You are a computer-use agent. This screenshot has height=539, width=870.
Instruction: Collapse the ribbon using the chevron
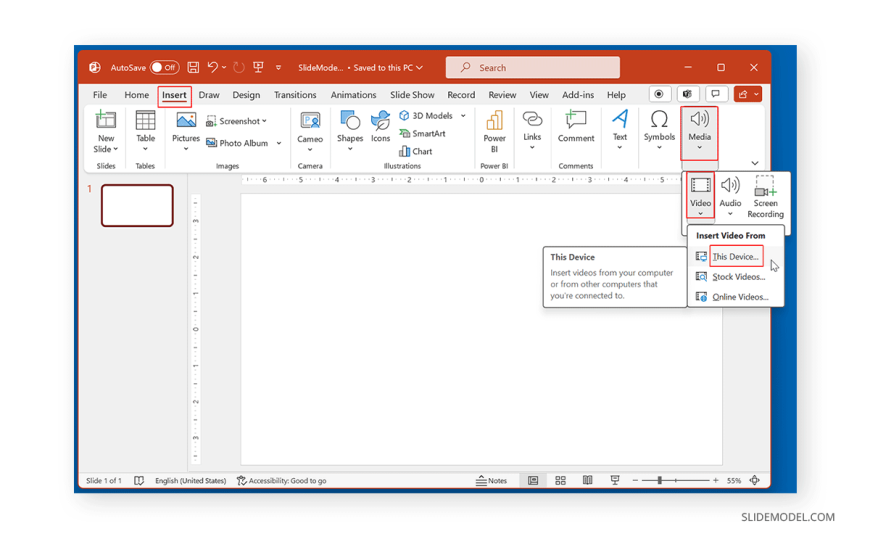pos(755,163)
